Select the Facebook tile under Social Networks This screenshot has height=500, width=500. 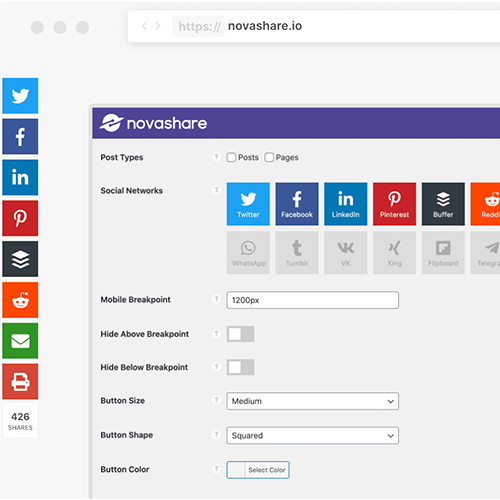point(297,204)
